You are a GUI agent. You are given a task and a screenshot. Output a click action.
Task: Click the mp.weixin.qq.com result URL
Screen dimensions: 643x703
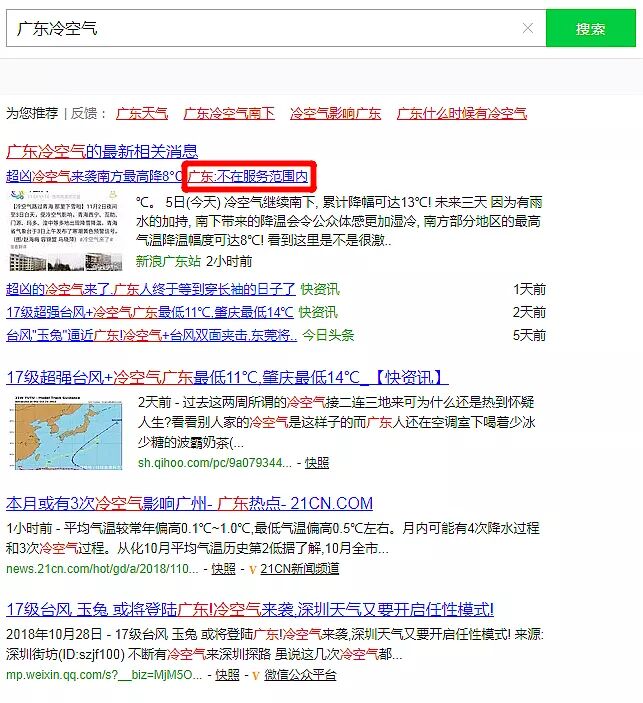pyautogui.click(x=104, y=675)
